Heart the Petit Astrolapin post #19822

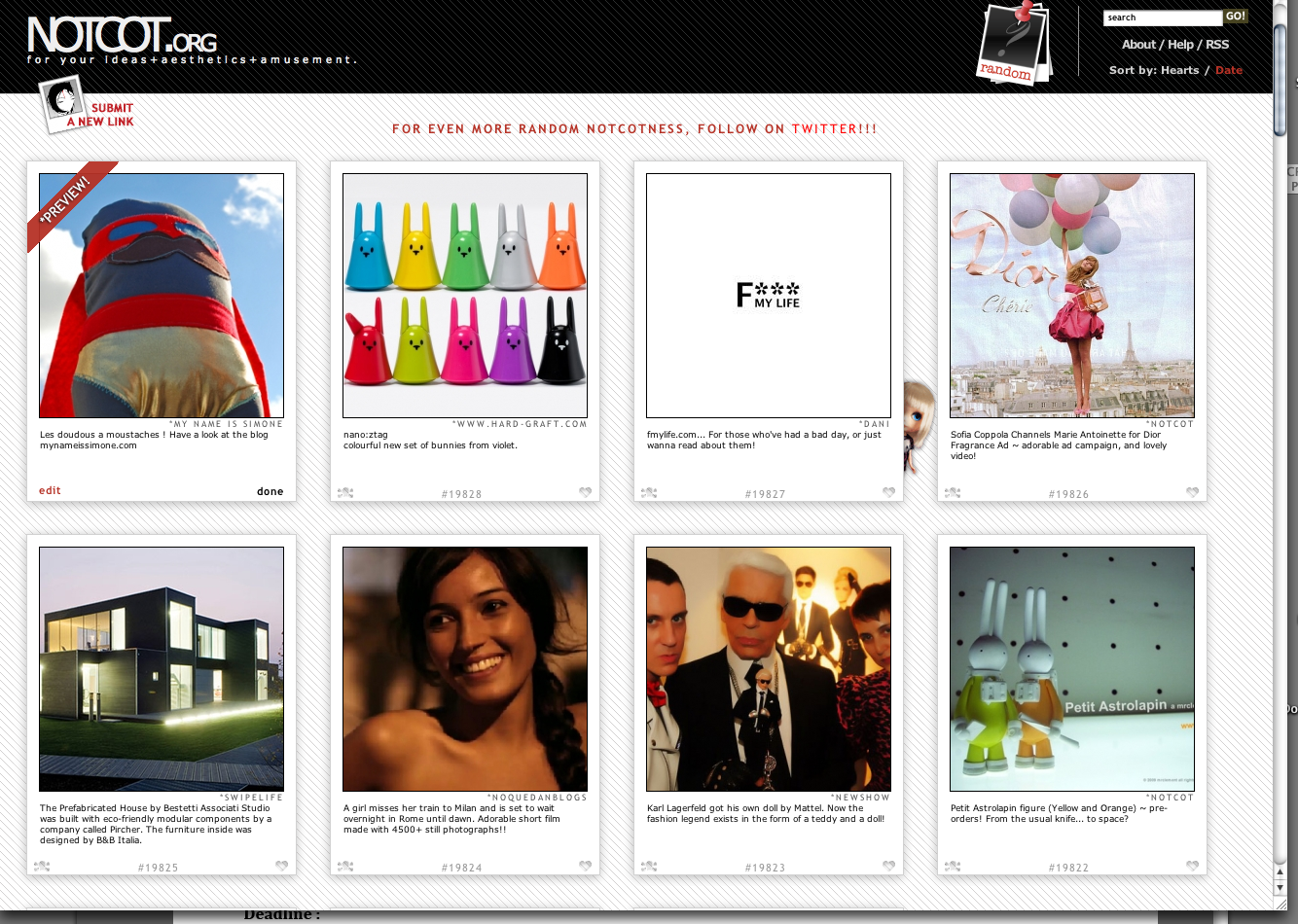point(1192,866)
